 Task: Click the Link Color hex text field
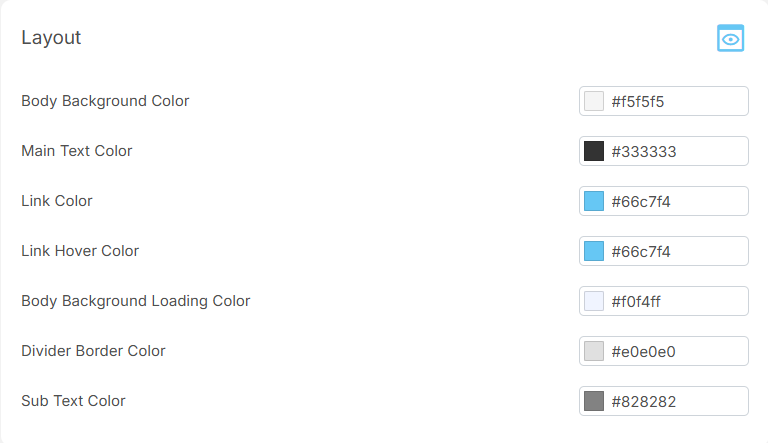[x=675, y=201]
